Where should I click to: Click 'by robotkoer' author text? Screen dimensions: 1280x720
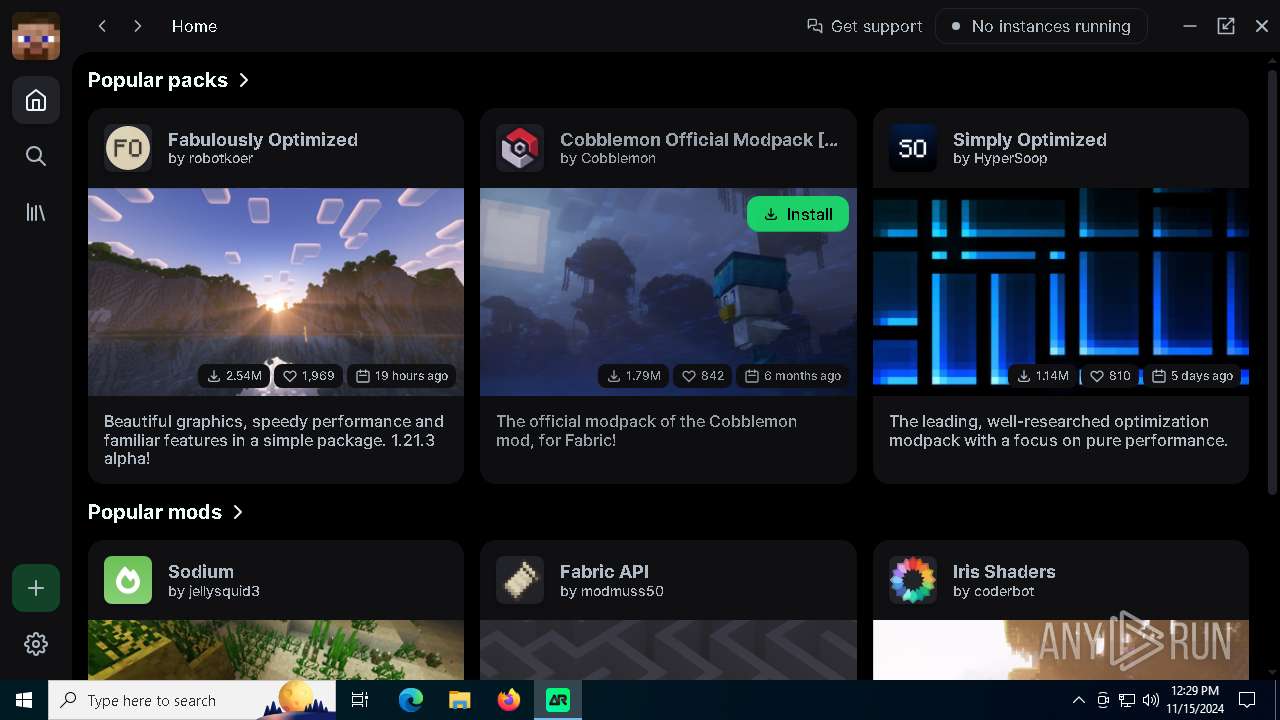tap(210, 158)
